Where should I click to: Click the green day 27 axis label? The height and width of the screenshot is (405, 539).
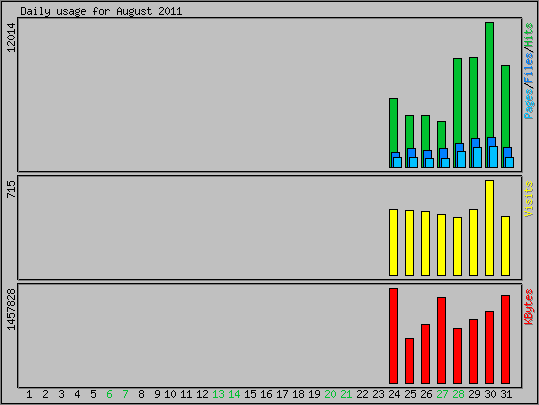[x=442, y=394]
